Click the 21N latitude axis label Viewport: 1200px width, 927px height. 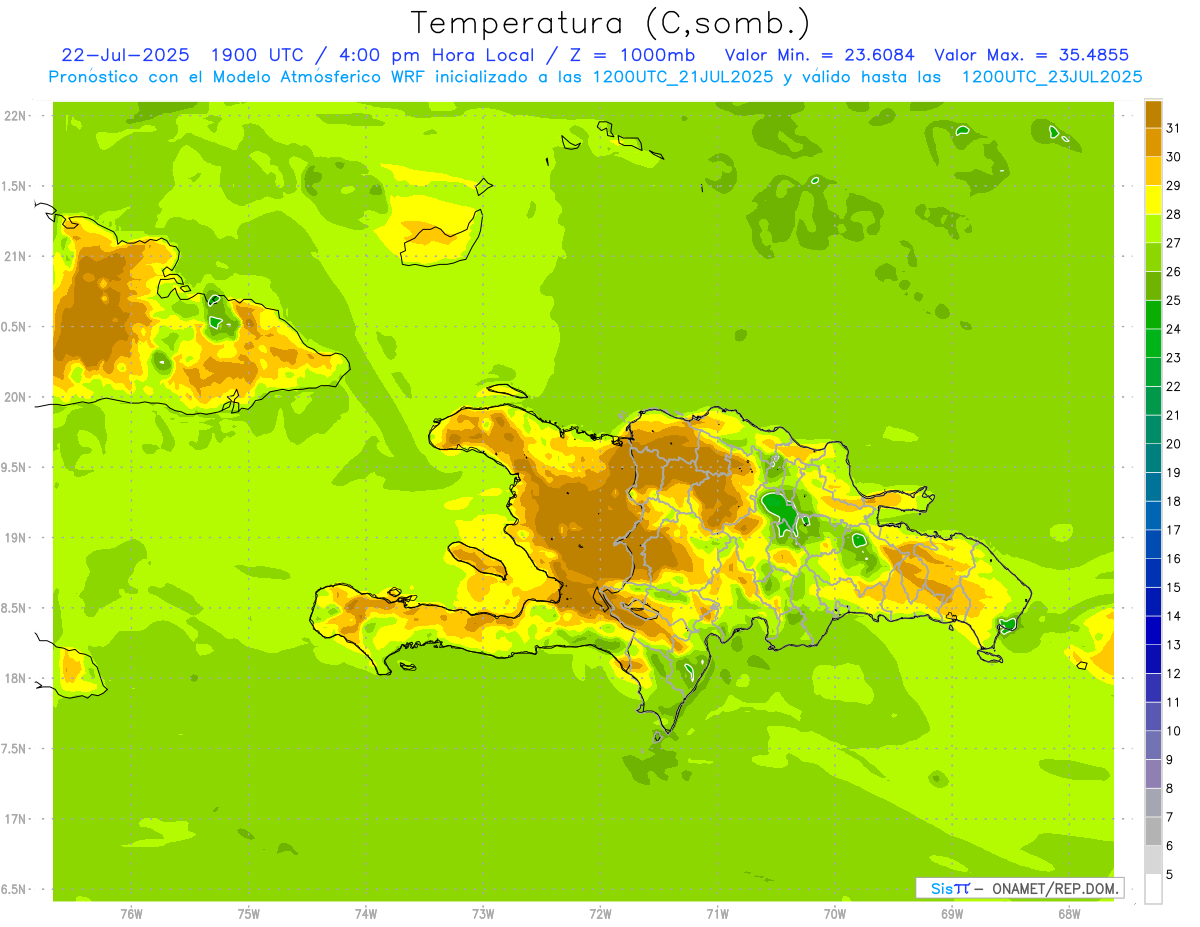(x=16, y=256)
